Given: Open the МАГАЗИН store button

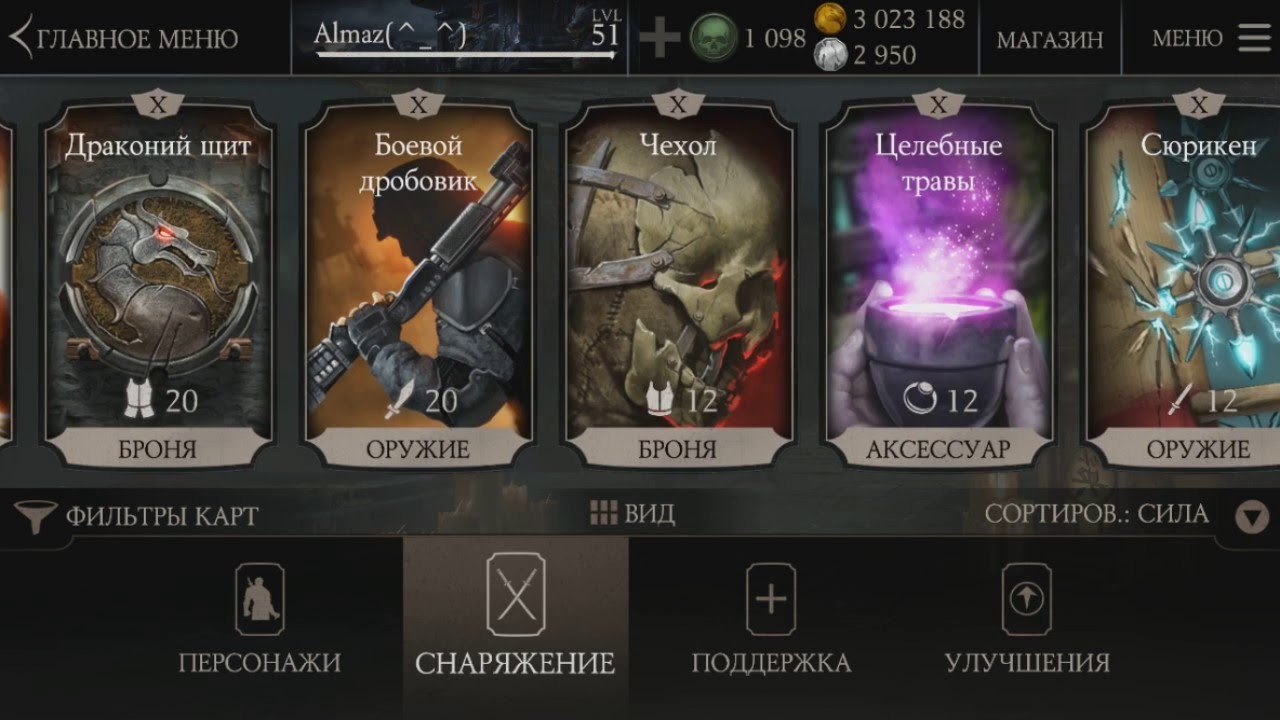Looking at the screenshot, I should 1050,39.
